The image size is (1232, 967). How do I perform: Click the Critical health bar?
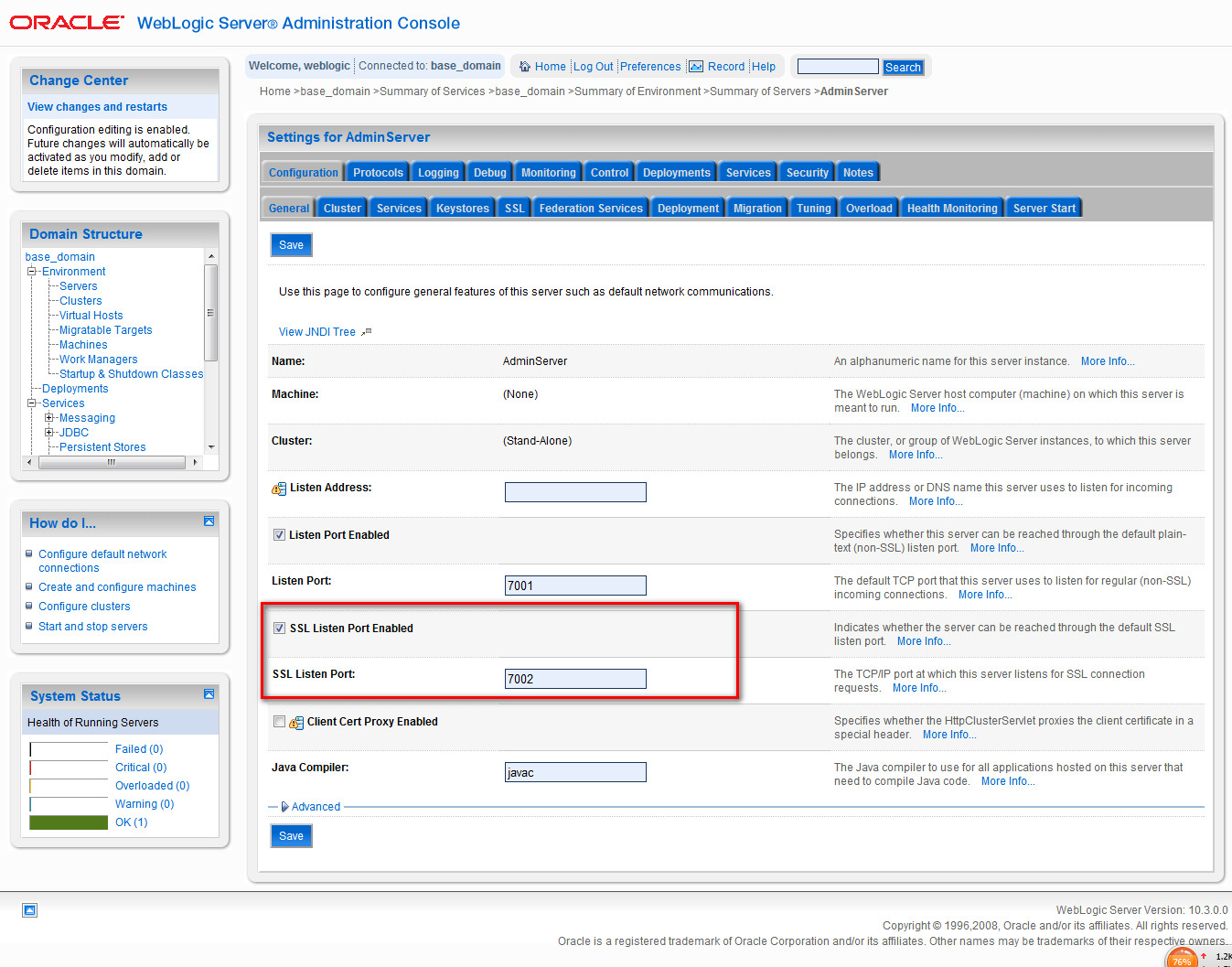[x=69, y=768]
